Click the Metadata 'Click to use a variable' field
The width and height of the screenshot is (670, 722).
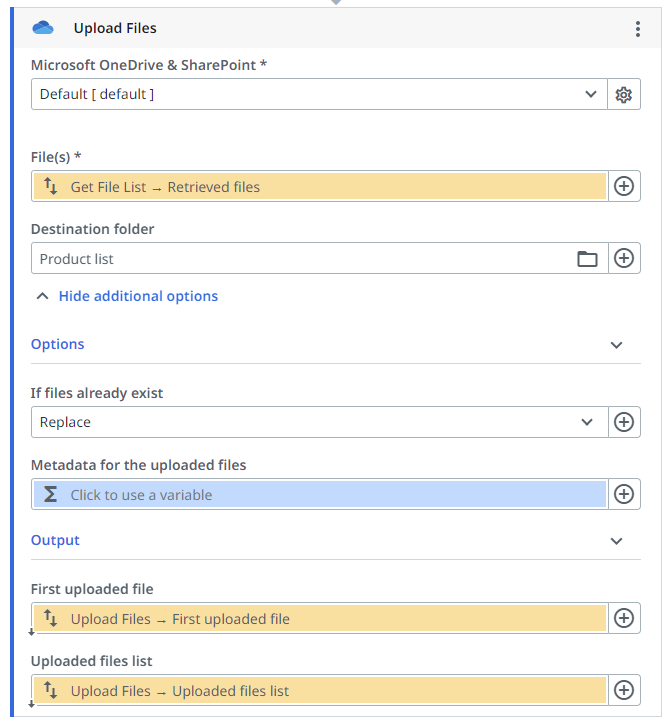click(320, 494)
